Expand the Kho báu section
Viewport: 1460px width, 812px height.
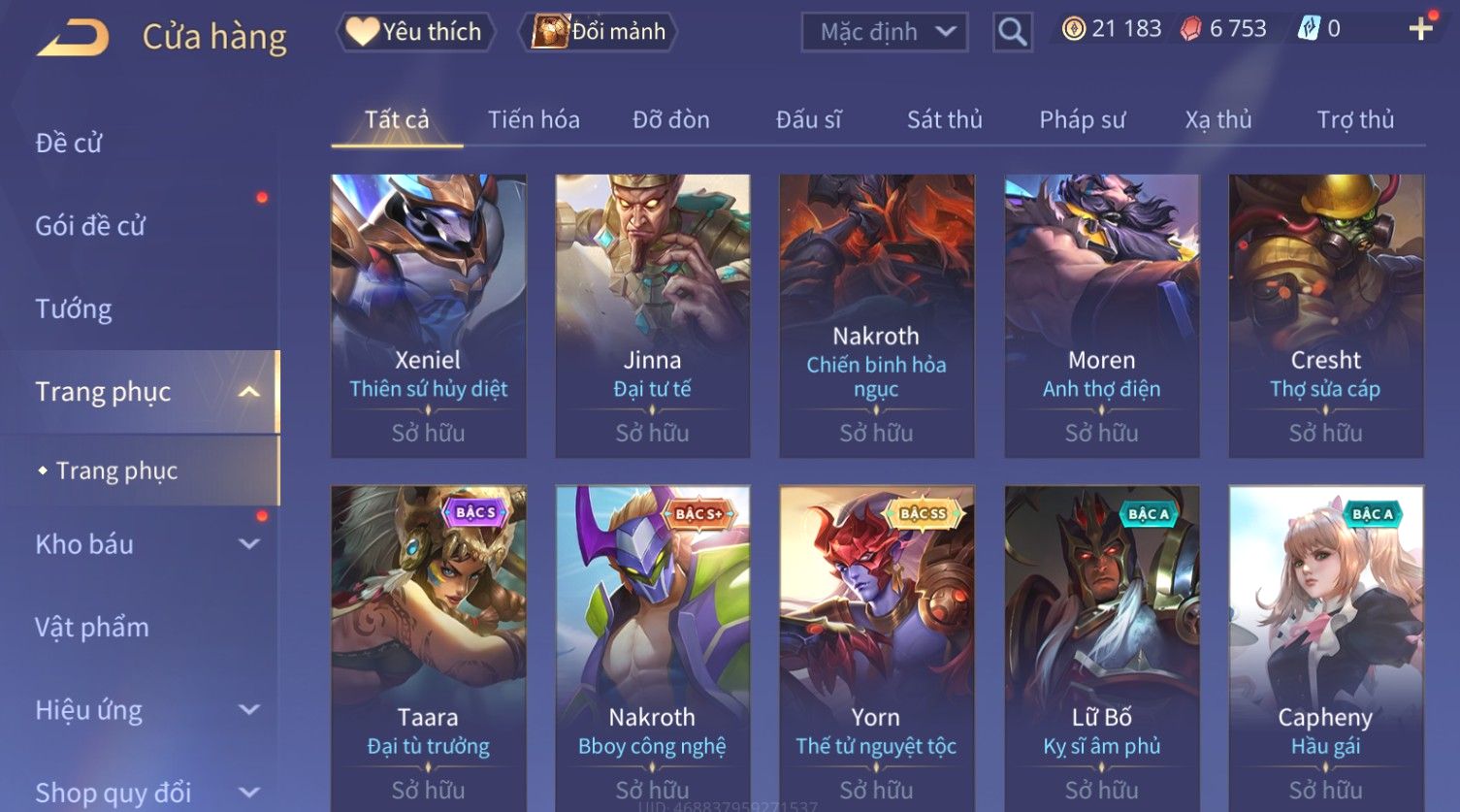tap(249, 544)
